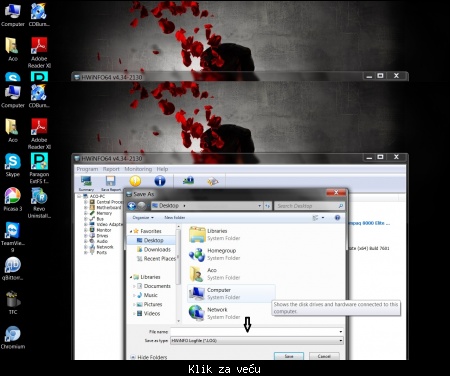Open the Paragon ExtFS desktop icon
450x376 pixels.
(39, 168)
